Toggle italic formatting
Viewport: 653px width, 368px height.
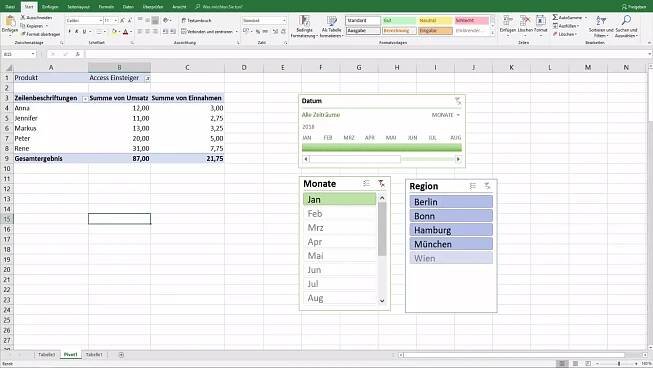(x=77, y=31)
